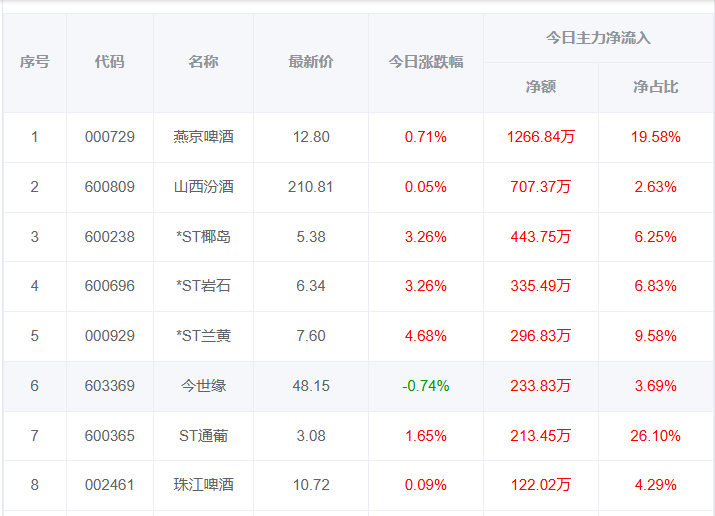715x516 pixels.
Task: Click the 19.58% net ratio
Action: point(656,137)
